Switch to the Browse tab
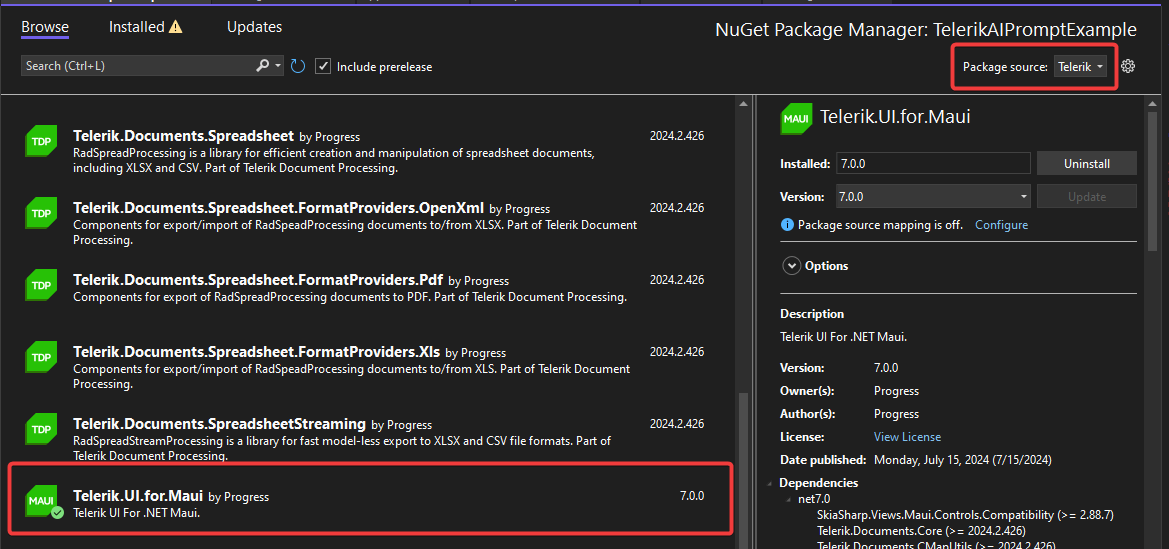 [x=45, y=27]
